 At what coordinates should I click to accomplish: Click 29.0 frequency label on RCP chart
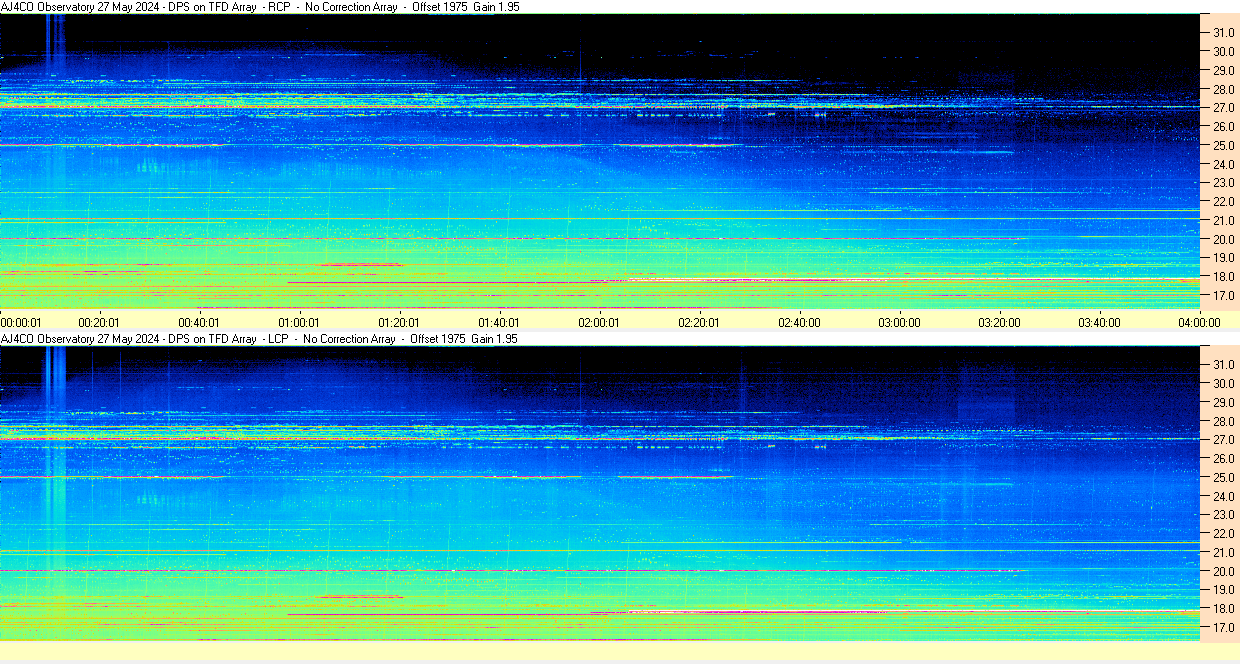pyautogui.click(x=1223, y=70)
